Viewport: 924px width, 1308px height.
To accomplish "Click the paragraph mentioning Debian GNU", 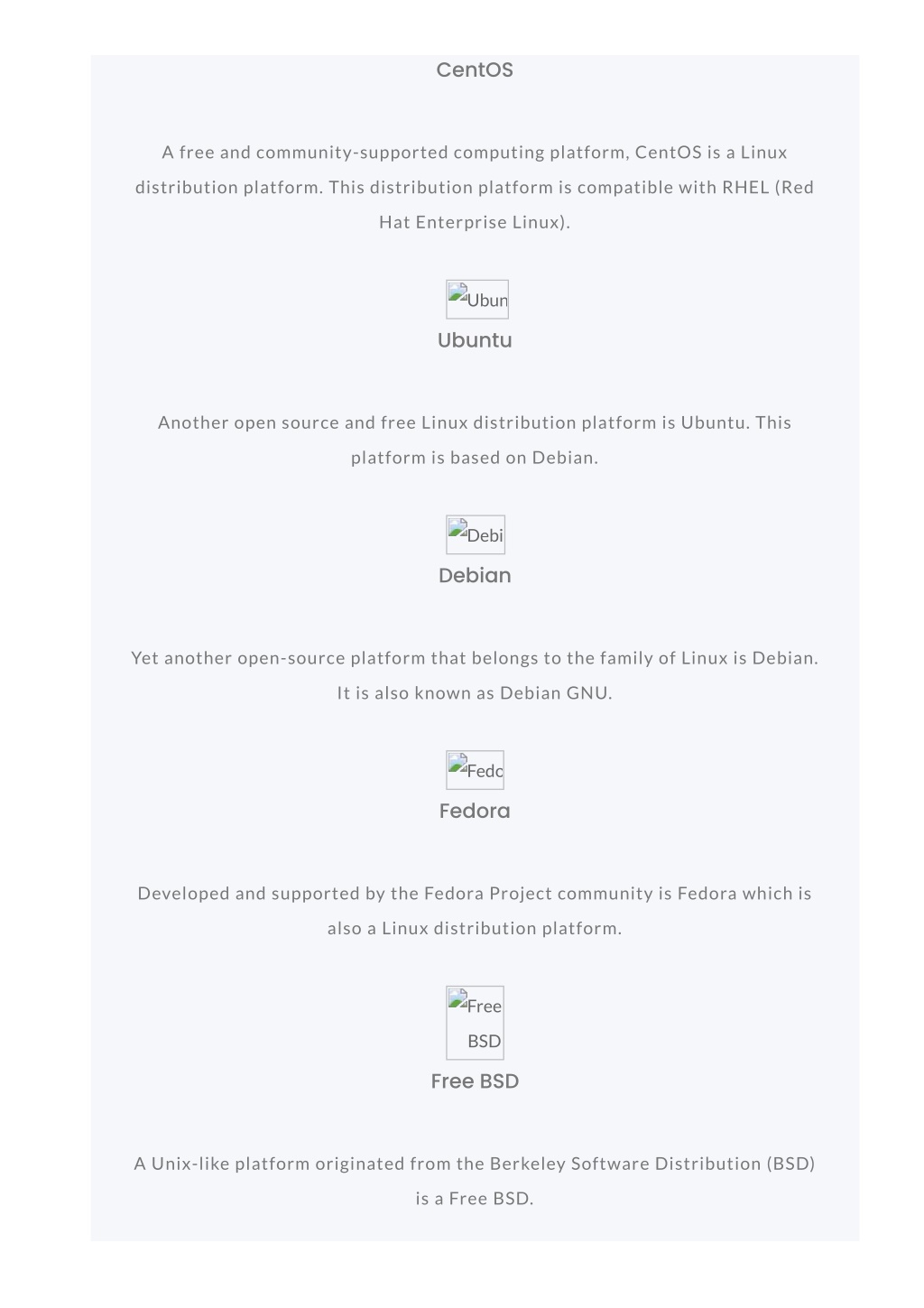I will [475, 675].
